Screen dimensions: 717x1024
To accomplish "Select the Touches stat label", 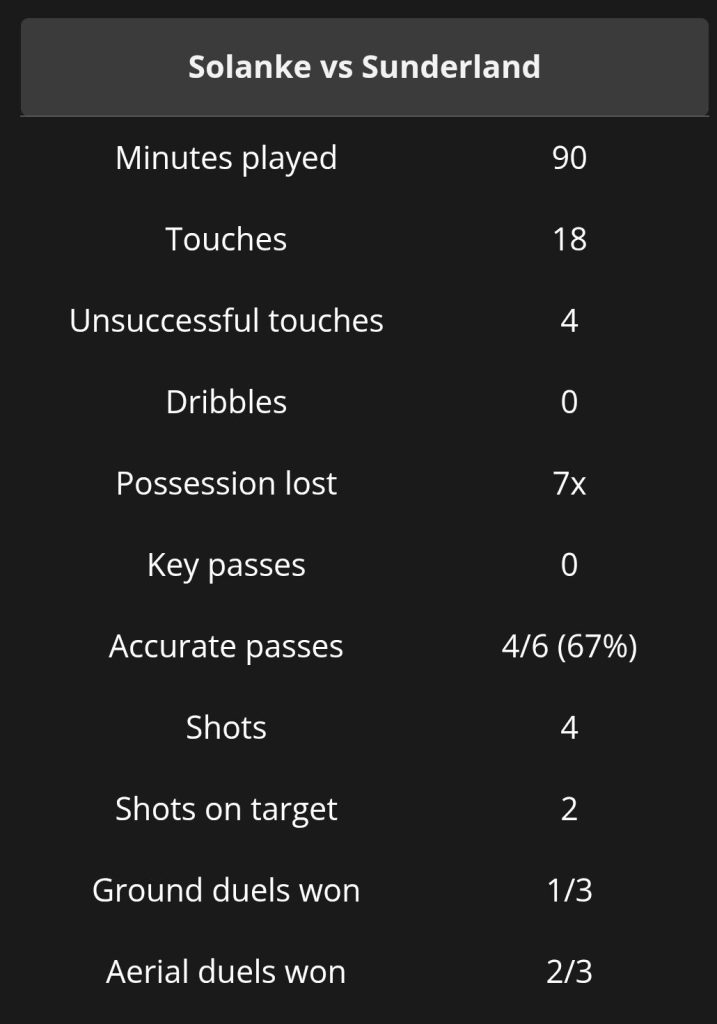I will [226, 239].
